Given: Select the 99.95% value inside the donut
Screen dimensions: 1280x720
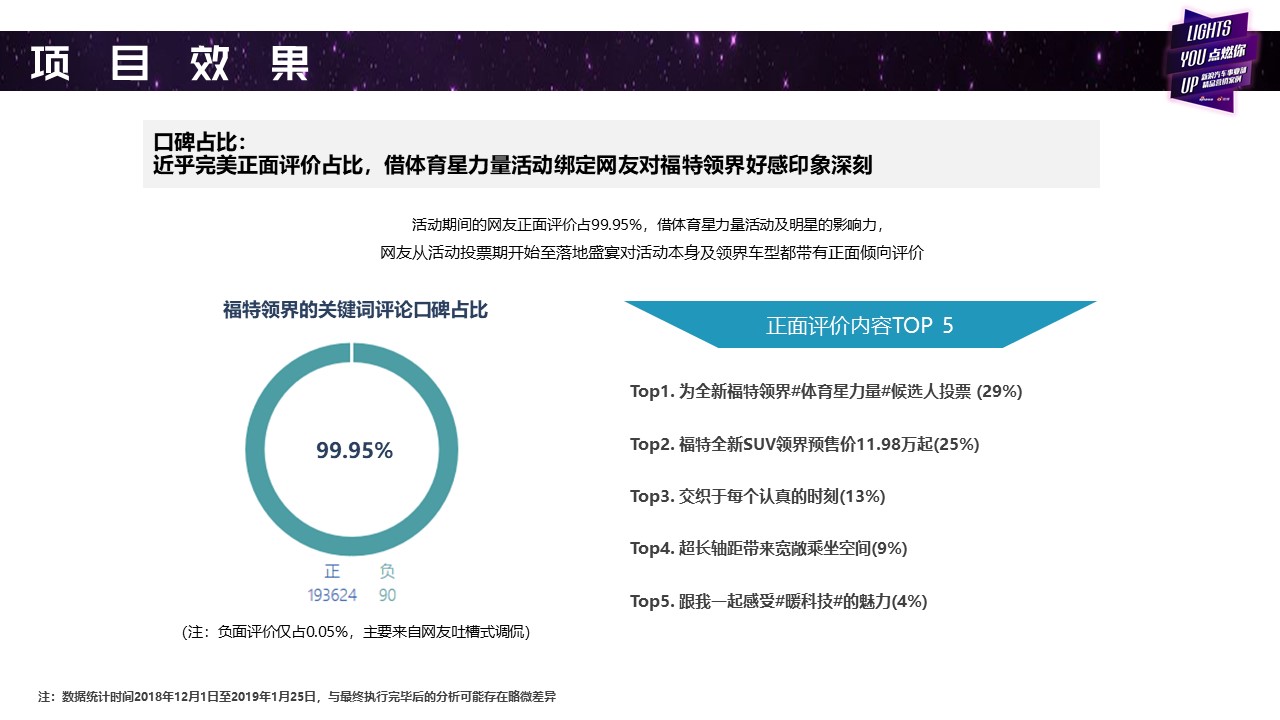Looking at the screenshot, I should point(355,451).
